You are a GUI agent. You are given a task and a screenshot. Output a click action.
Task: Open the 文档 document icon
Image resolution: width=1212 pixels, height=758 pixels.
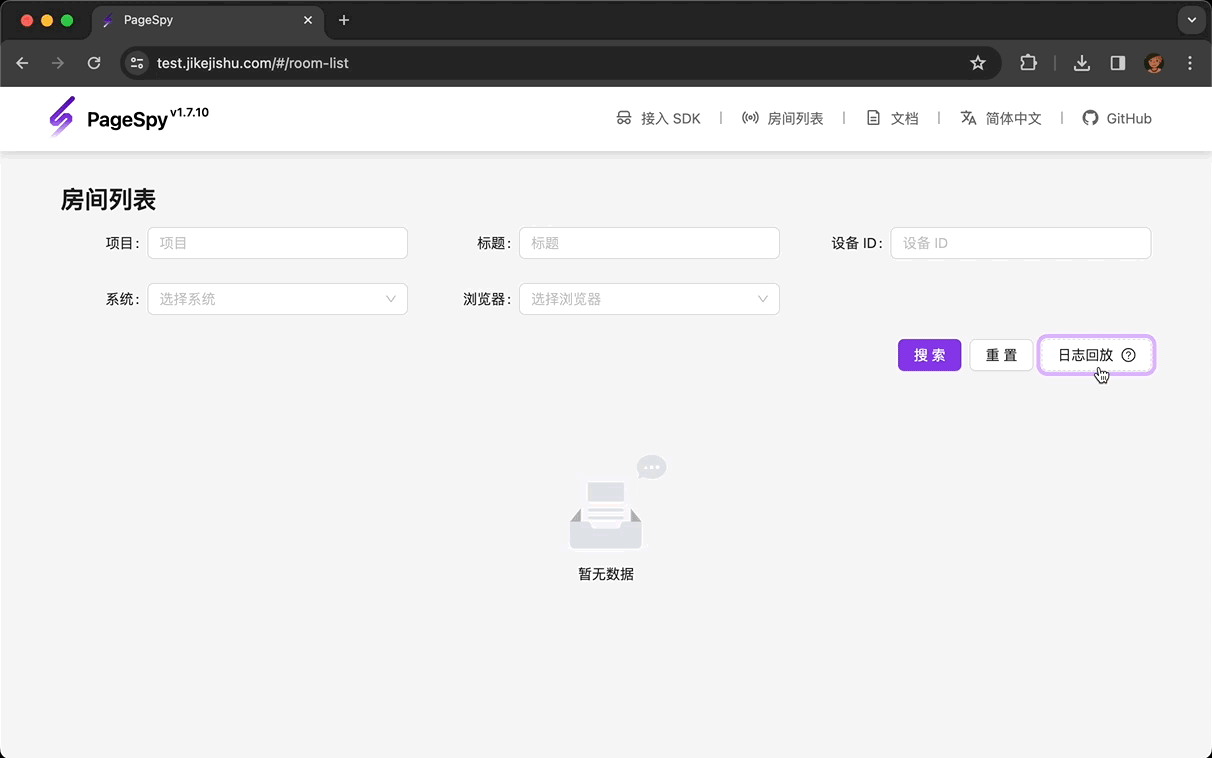(x=873, y=118)
